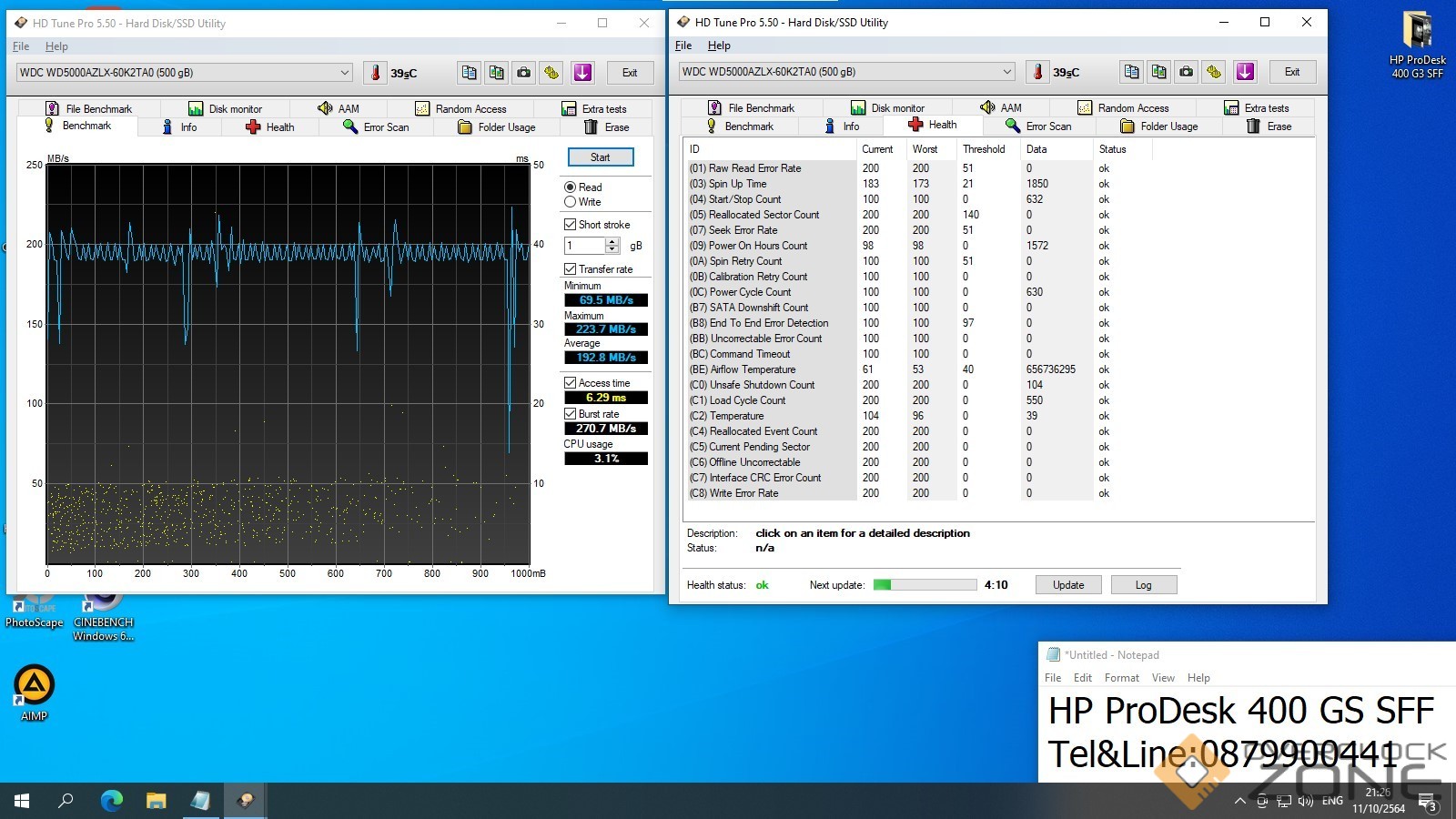
Task: Click the temperature thermometer icon in left window
Action: pos(375,73)
